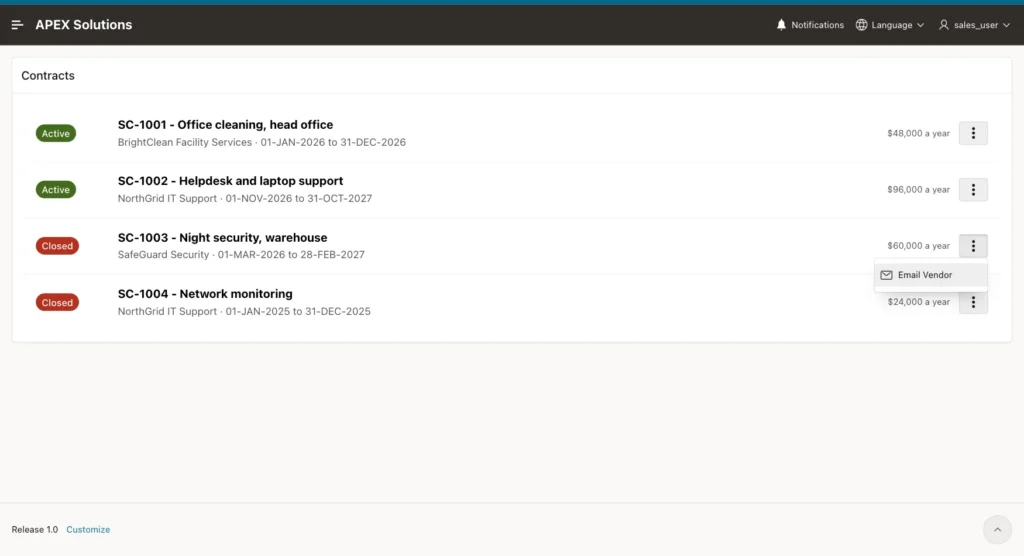Click the Closed badge on SC-1004

[57, 303]
